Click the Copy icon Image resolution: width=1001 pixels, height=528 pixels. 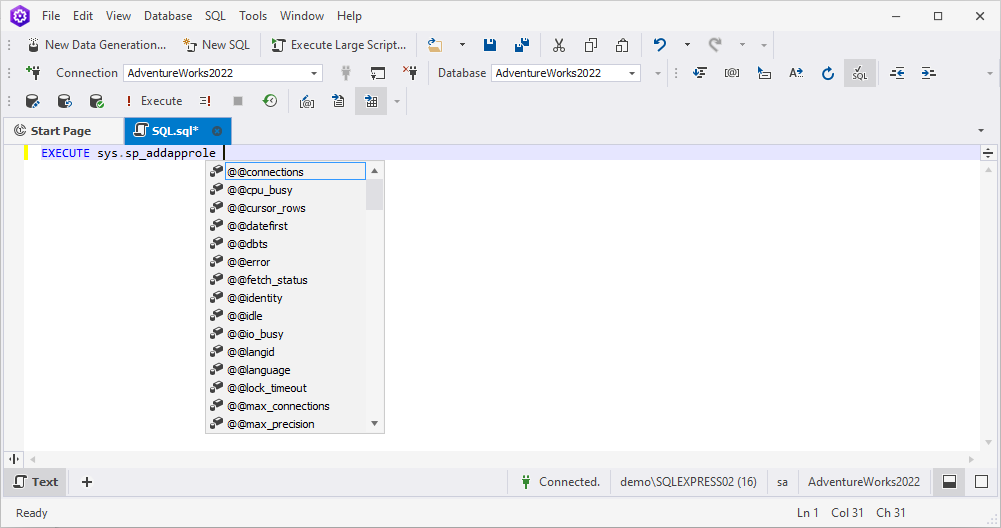[591, 45]
